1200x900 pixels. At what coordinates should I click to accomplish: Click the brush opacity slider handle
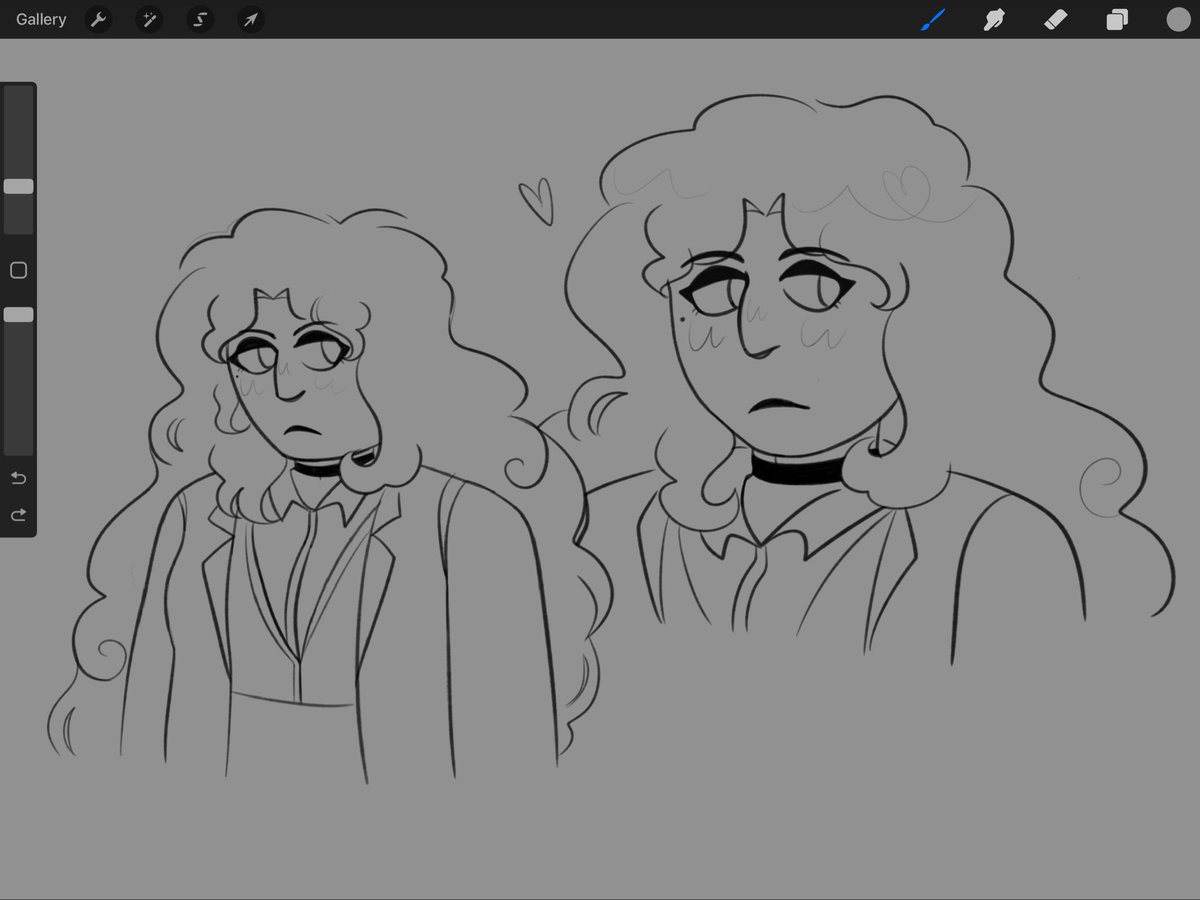pos(18,314)
